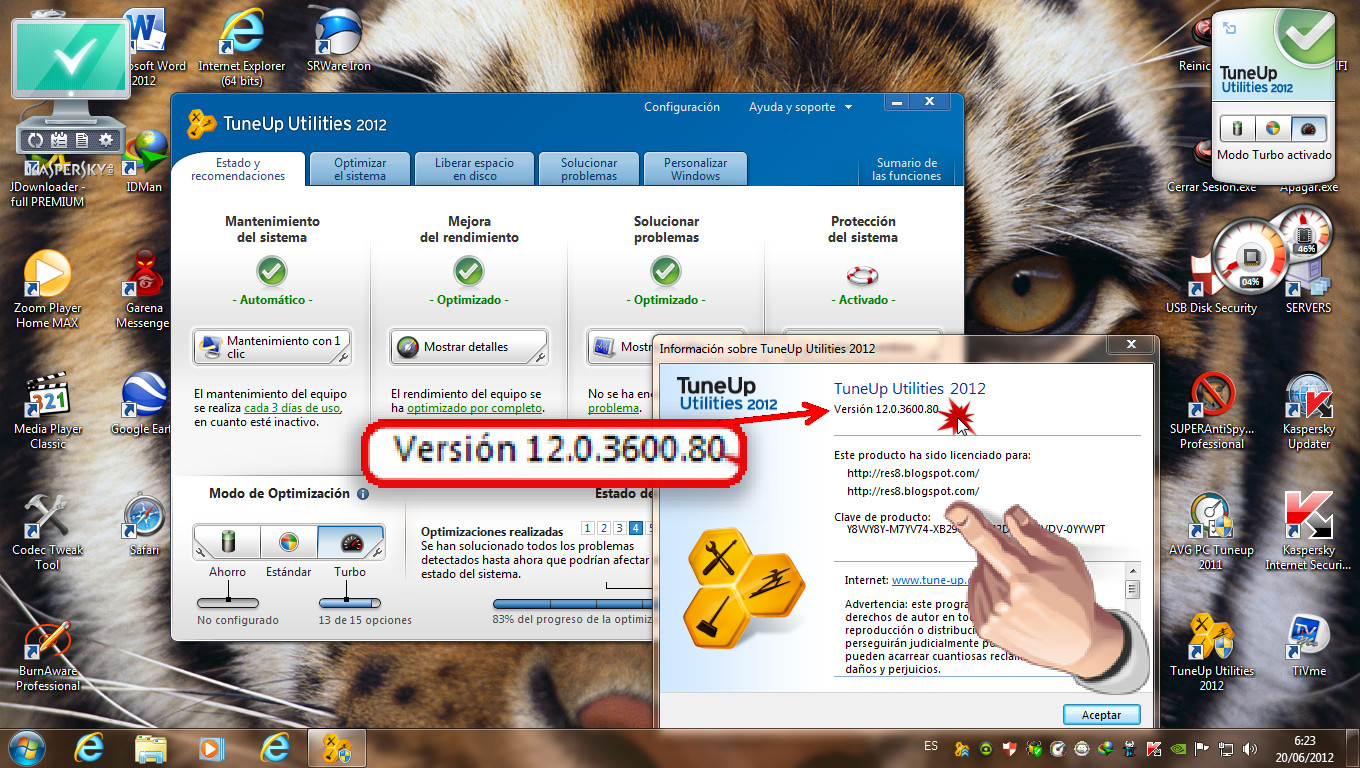The height and width of the screenshot is (768, 1360).
Task: Run Mantenimiento con 1 clic
Action: coord(272,347)
